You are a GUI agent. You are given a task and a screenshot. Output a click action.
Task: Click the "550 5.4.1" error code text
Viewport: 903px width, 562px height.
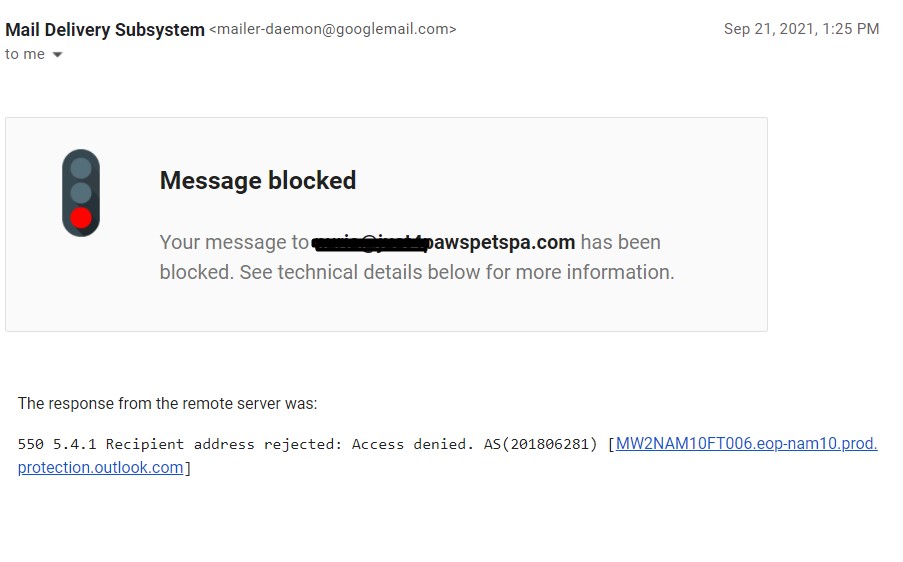coord(57,444)
